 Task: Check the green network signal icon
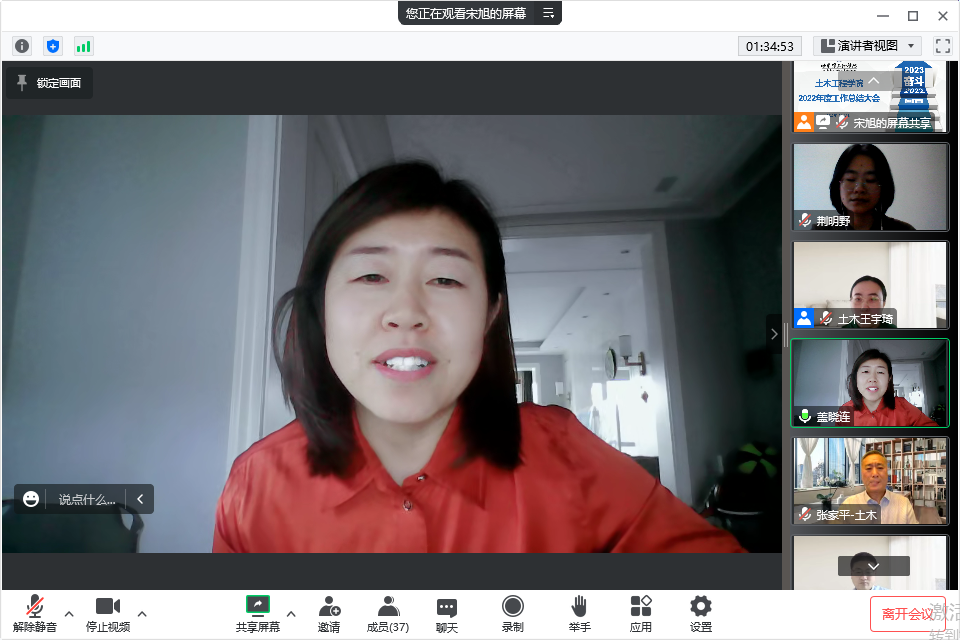coord(83,46)
